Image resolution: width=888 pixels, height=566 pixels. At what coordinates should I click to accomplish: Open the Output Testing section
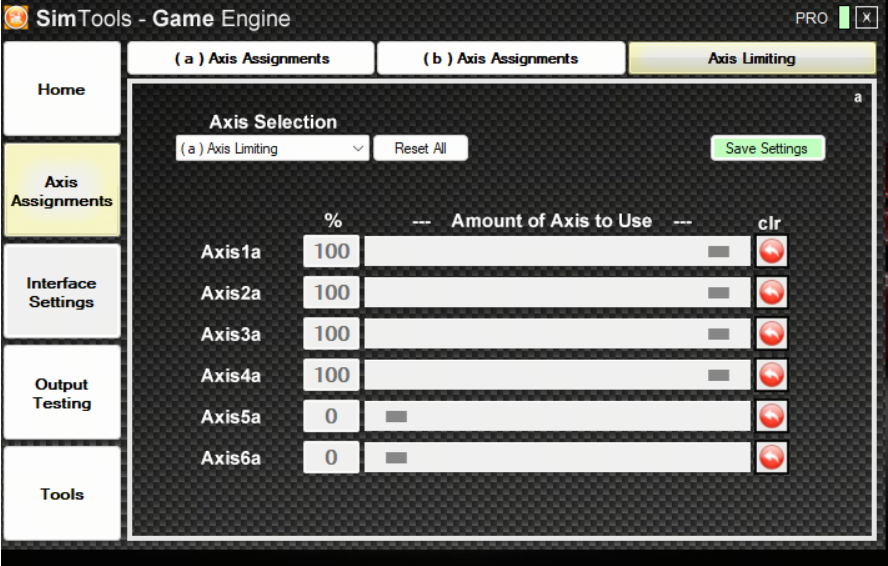[62, 393]
